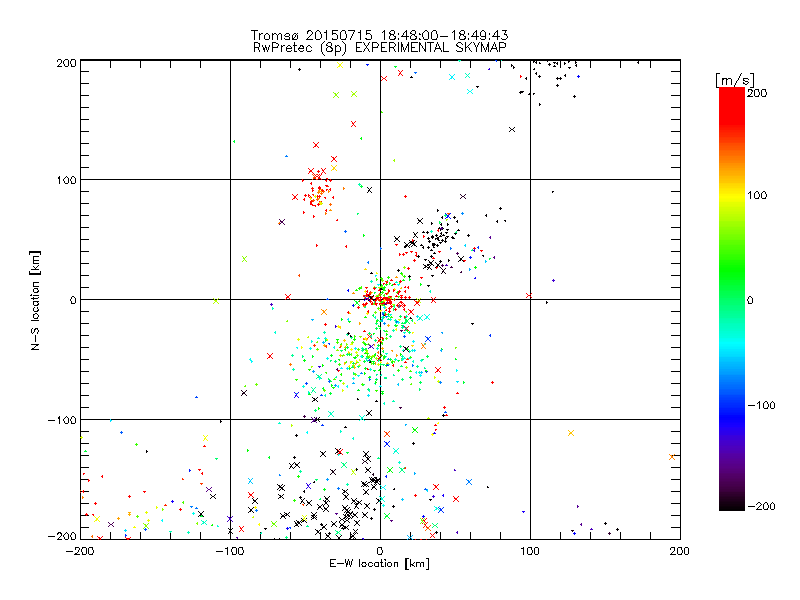This screenshot has height=600, width=800.
Task: Click the N-S axis tick label '100'
Action: [66, 180]
